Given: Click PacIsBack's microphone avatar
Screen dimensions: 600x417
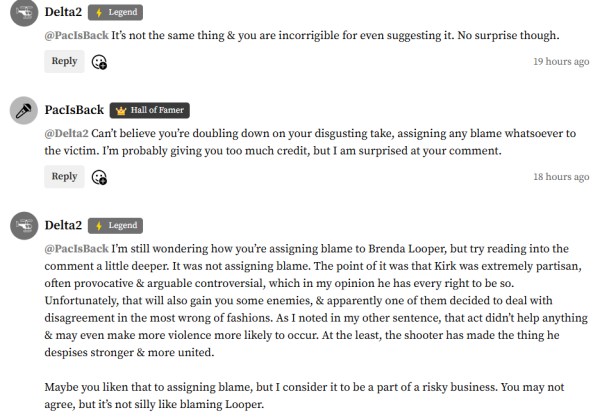Looking at the screenshot, I should click(24, 111).
